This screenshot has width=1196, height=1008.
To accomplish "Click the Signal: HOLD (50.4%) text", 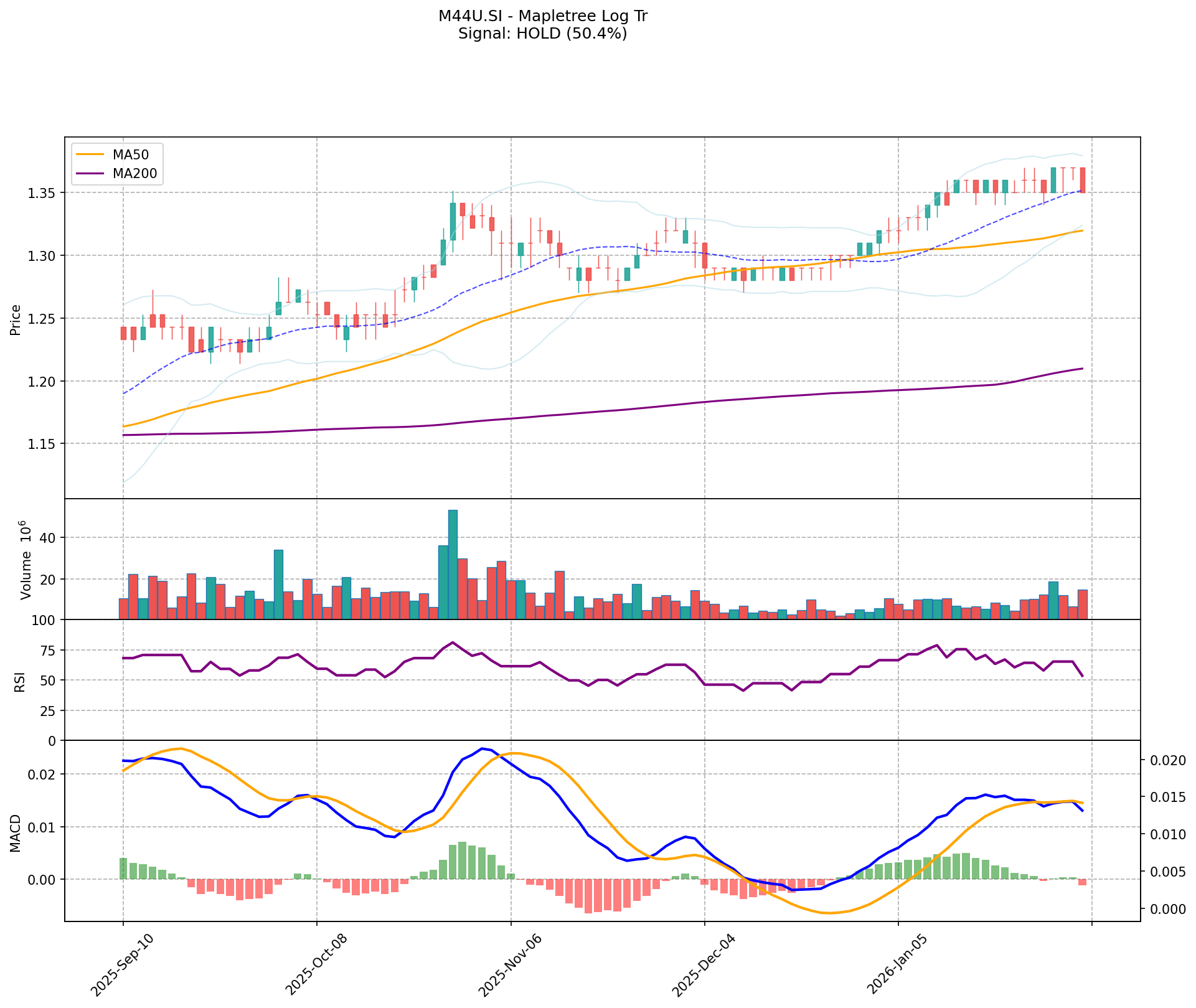I will 542,34.
